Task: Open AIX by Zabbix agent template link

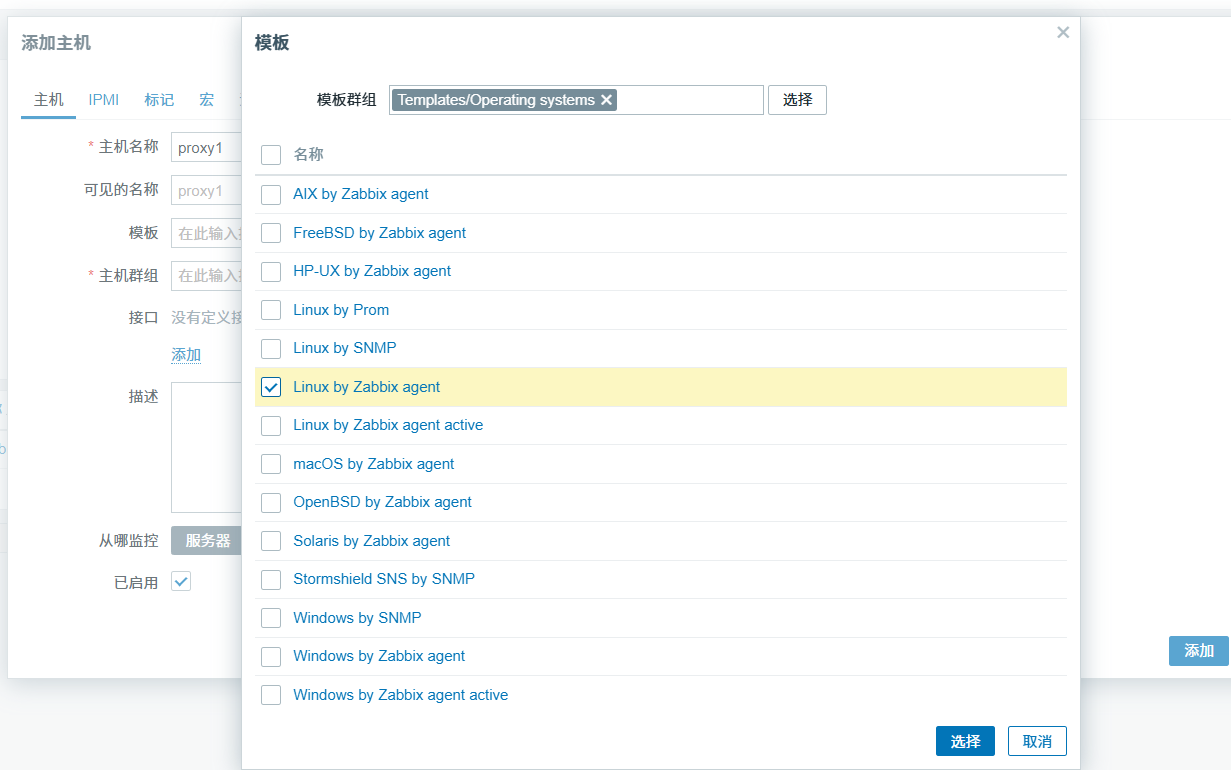Action: (x=361, y=194)
